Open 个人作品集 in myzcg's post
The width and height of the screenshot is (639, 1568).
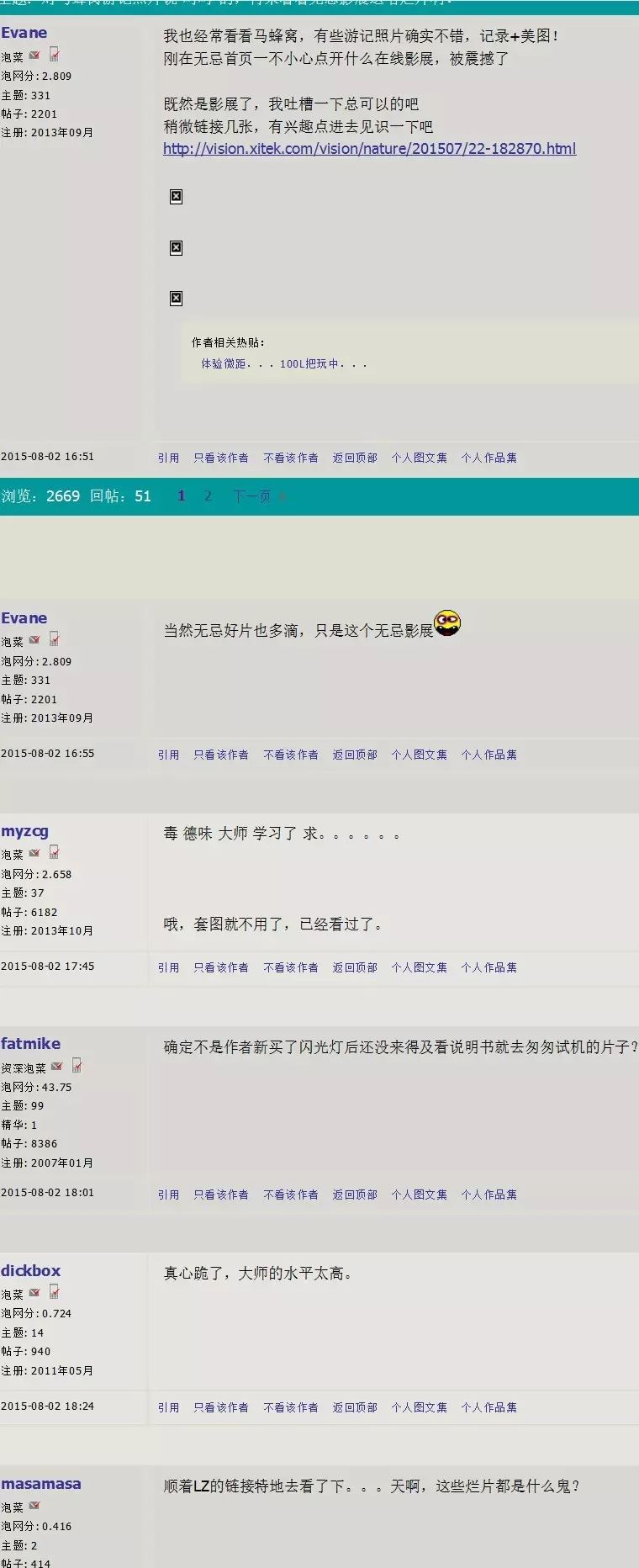pos(488,967)
